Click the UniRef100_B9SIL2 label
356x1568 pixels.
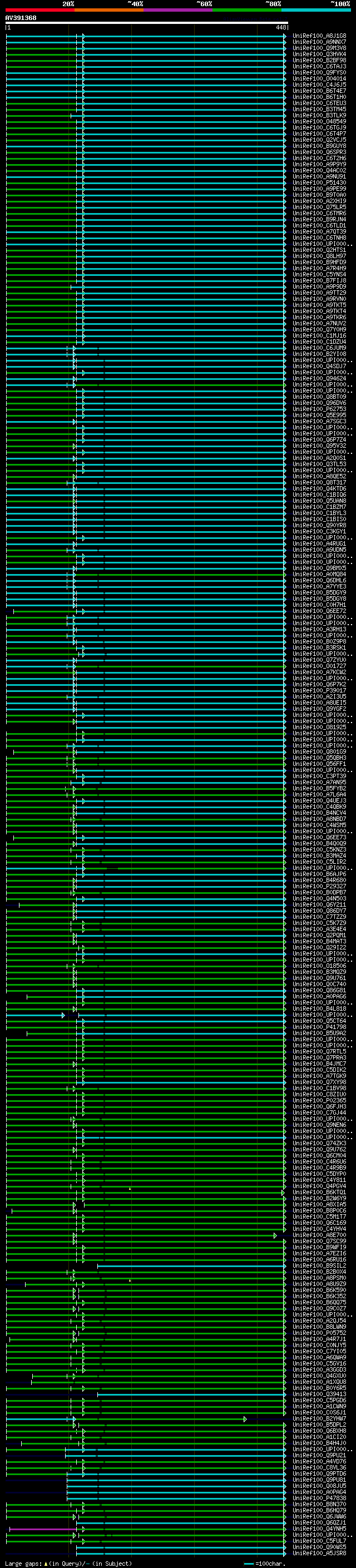coord(319,1265)
